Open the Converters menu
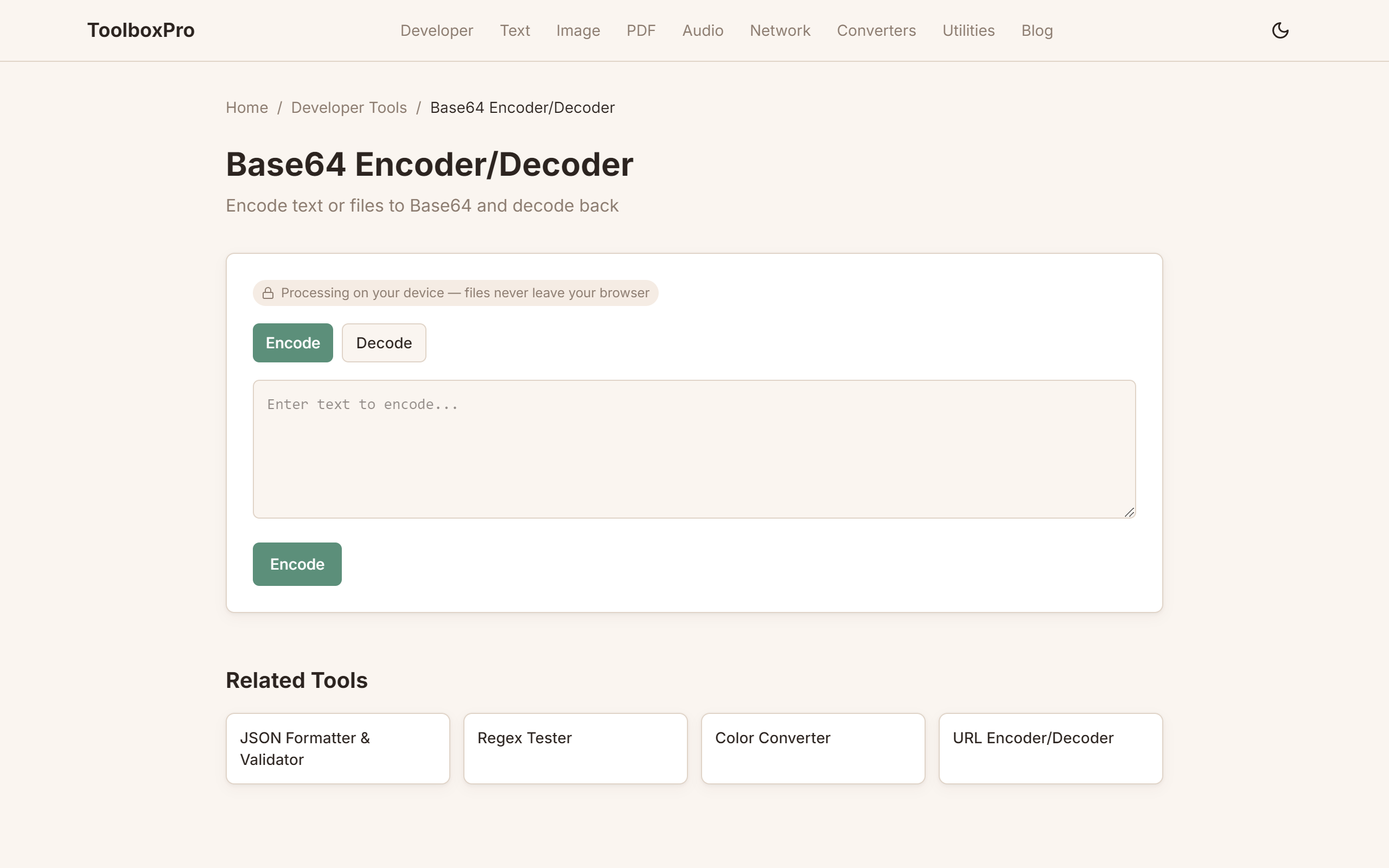 click(876, 30)
